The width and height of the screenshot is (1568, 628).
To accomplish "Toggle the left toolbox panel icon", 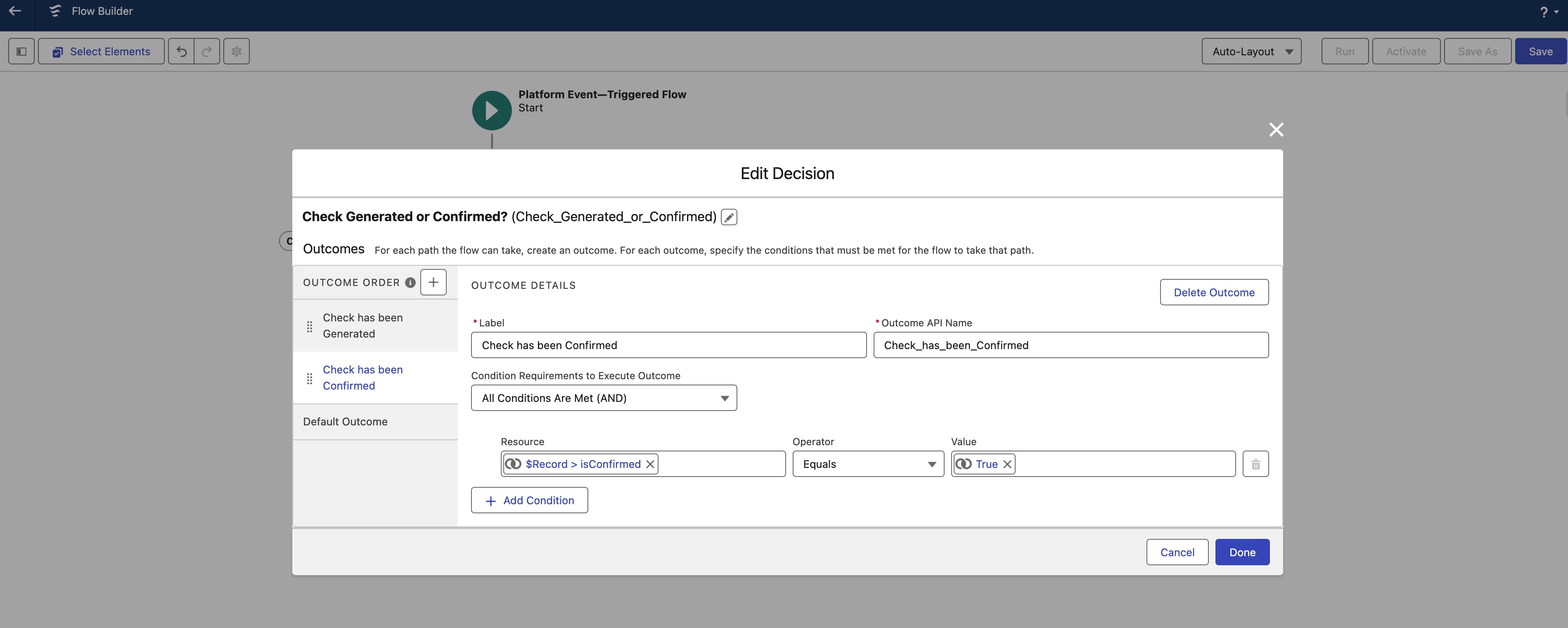I will pos(21,51).
